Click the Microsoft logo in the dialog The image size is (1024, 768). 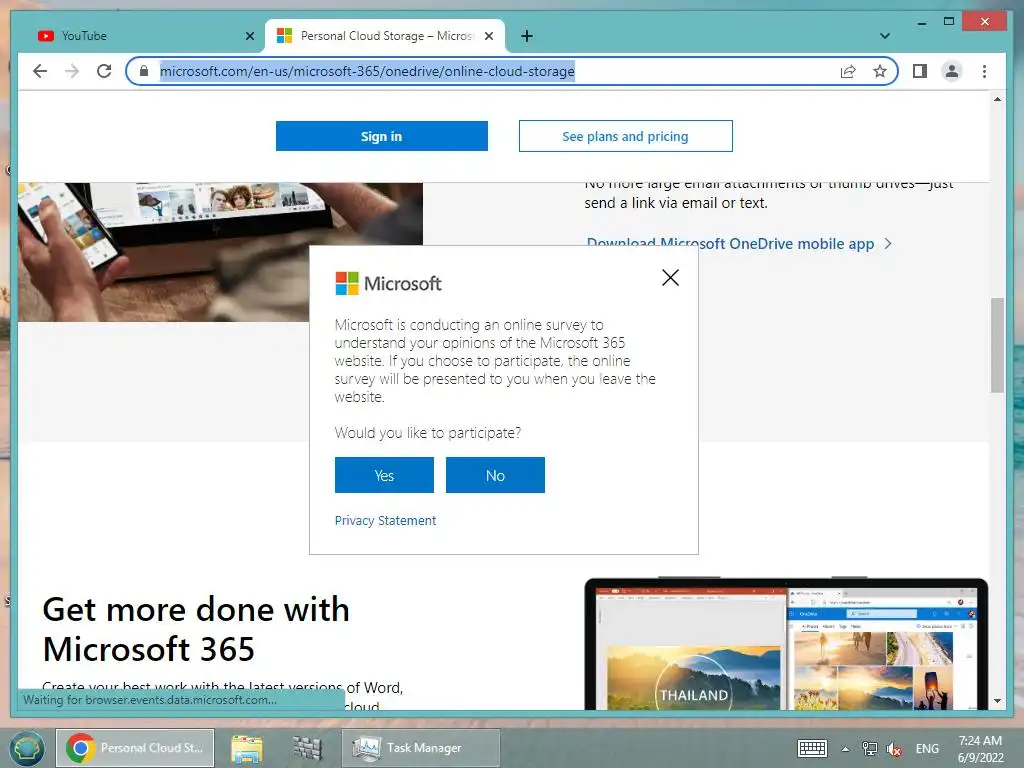389,283
